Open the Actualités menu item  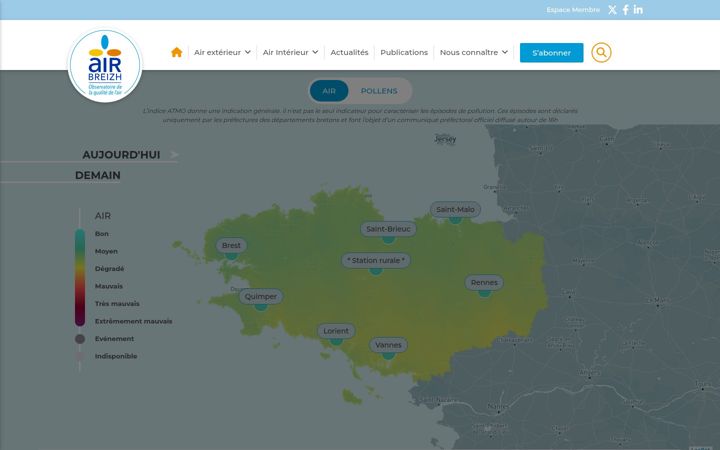point(349,52)
